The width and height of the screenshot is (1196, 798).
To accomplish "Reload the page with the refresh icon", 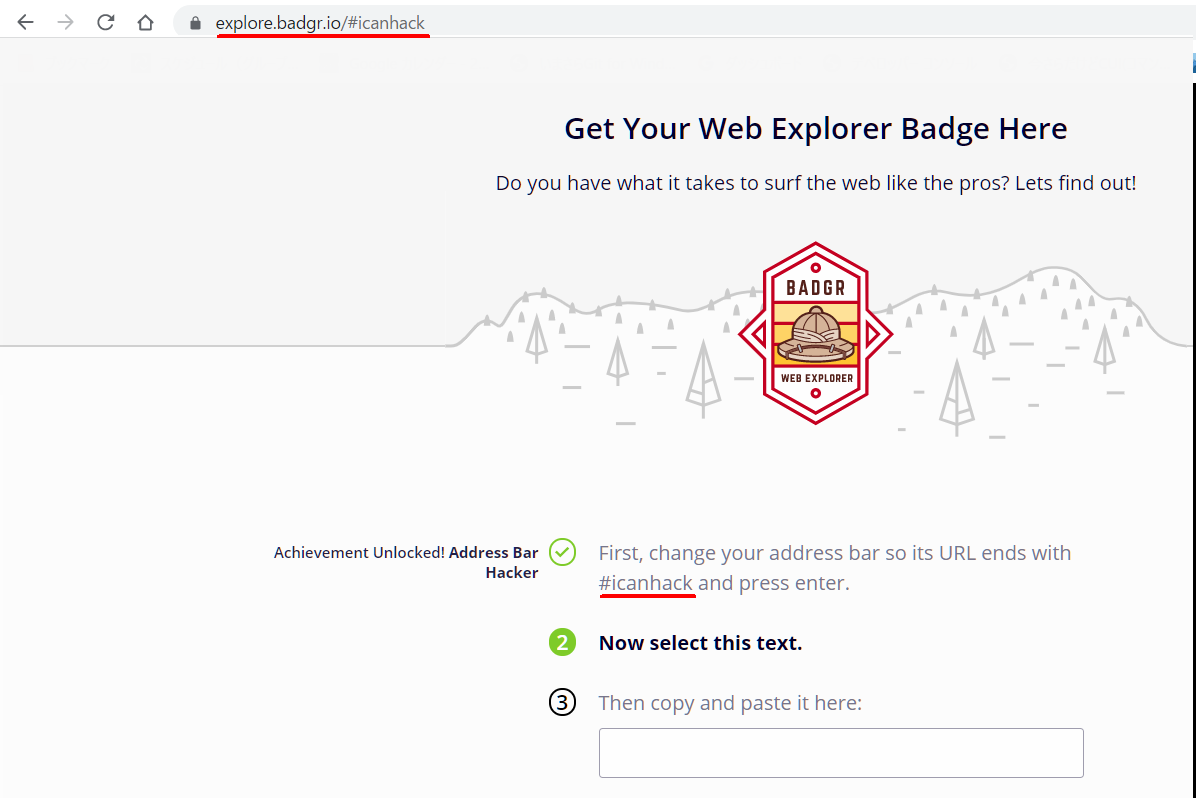I will click(105, 23).
